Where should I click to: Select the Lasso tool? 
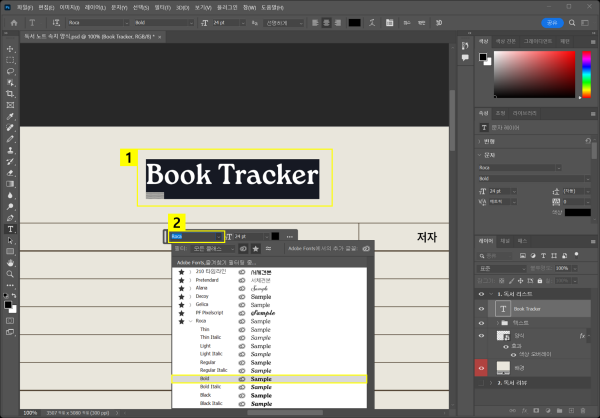coord(10,72)
